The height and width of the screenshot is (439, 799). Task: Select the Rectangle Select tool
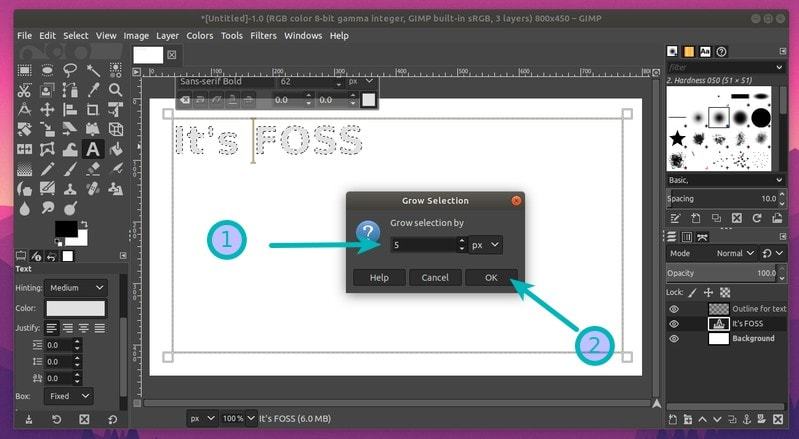tap(25, 69)
